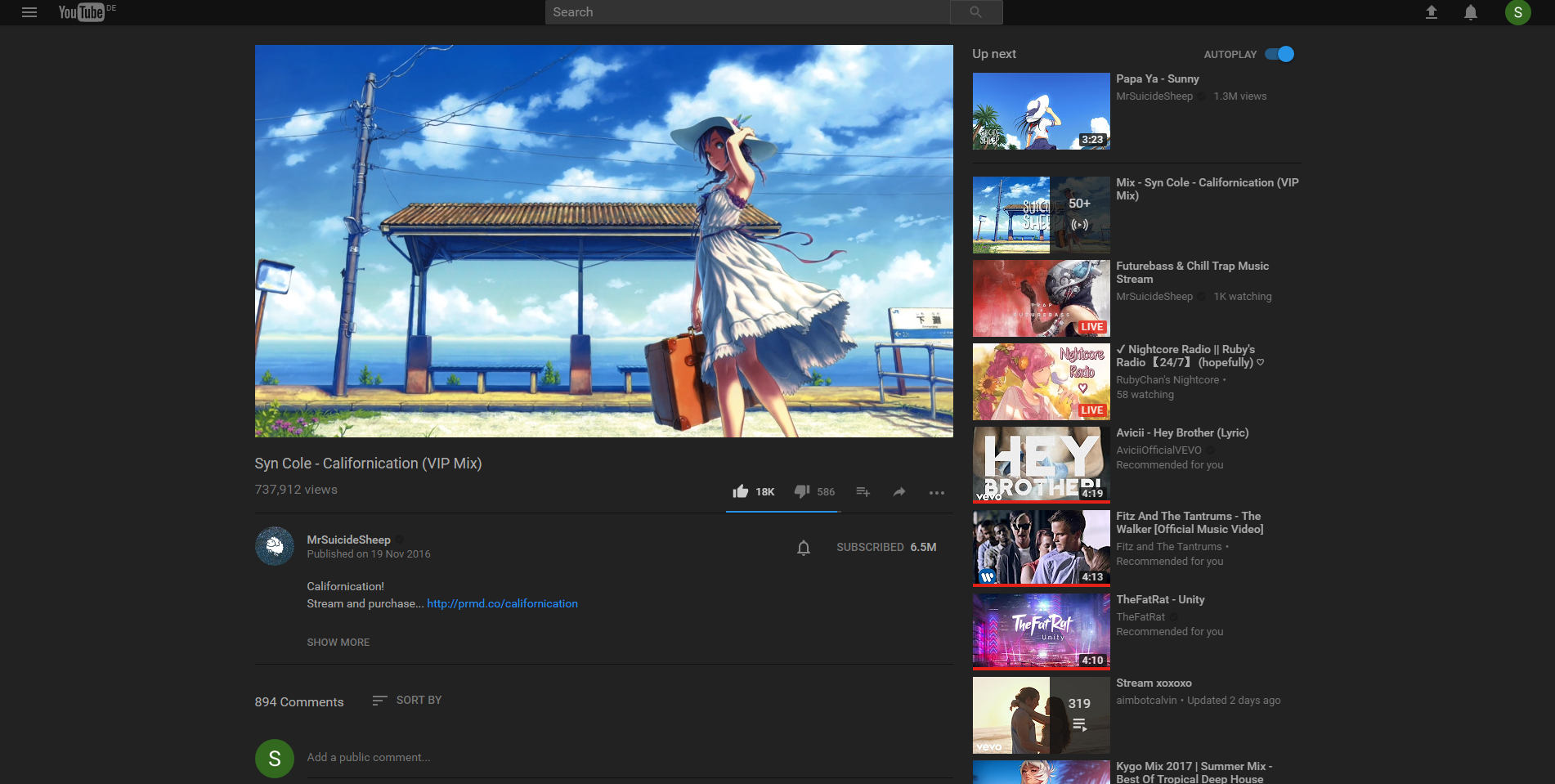Toggle the Autoplay switch
Viewport: 1555px width, 784px height.
(x=1279, y=54)
